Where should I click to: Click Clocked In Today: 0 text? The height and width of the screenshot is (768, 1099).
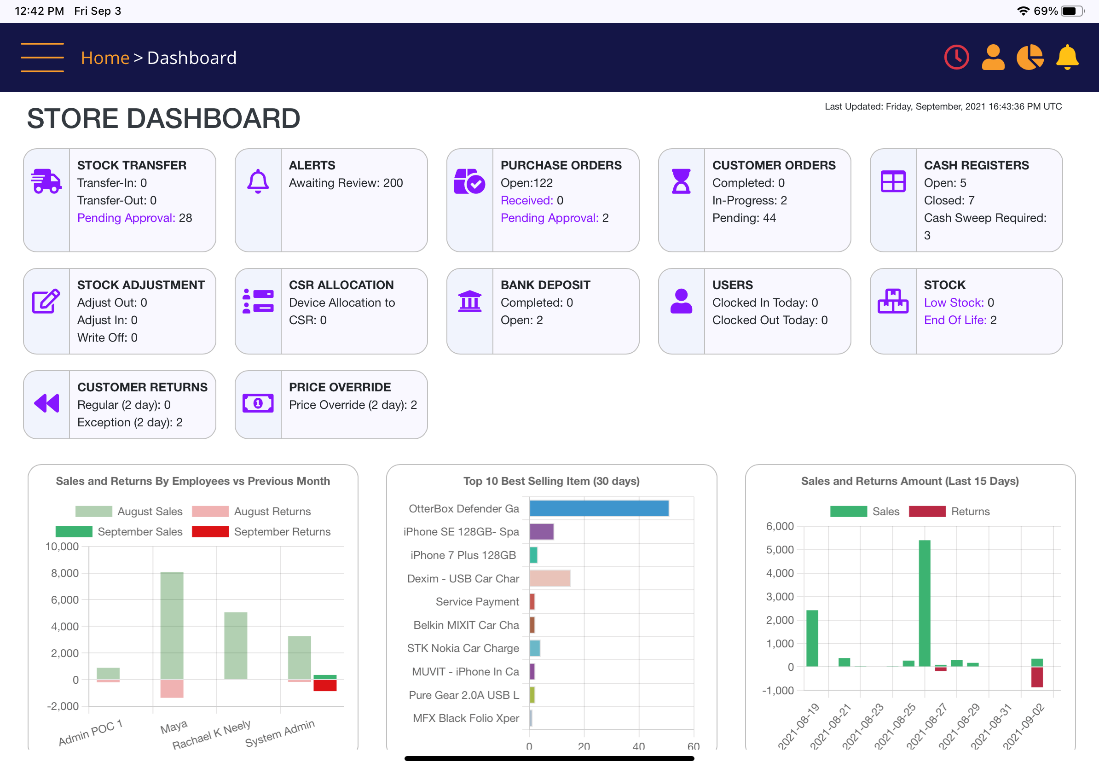coord(765,303)
